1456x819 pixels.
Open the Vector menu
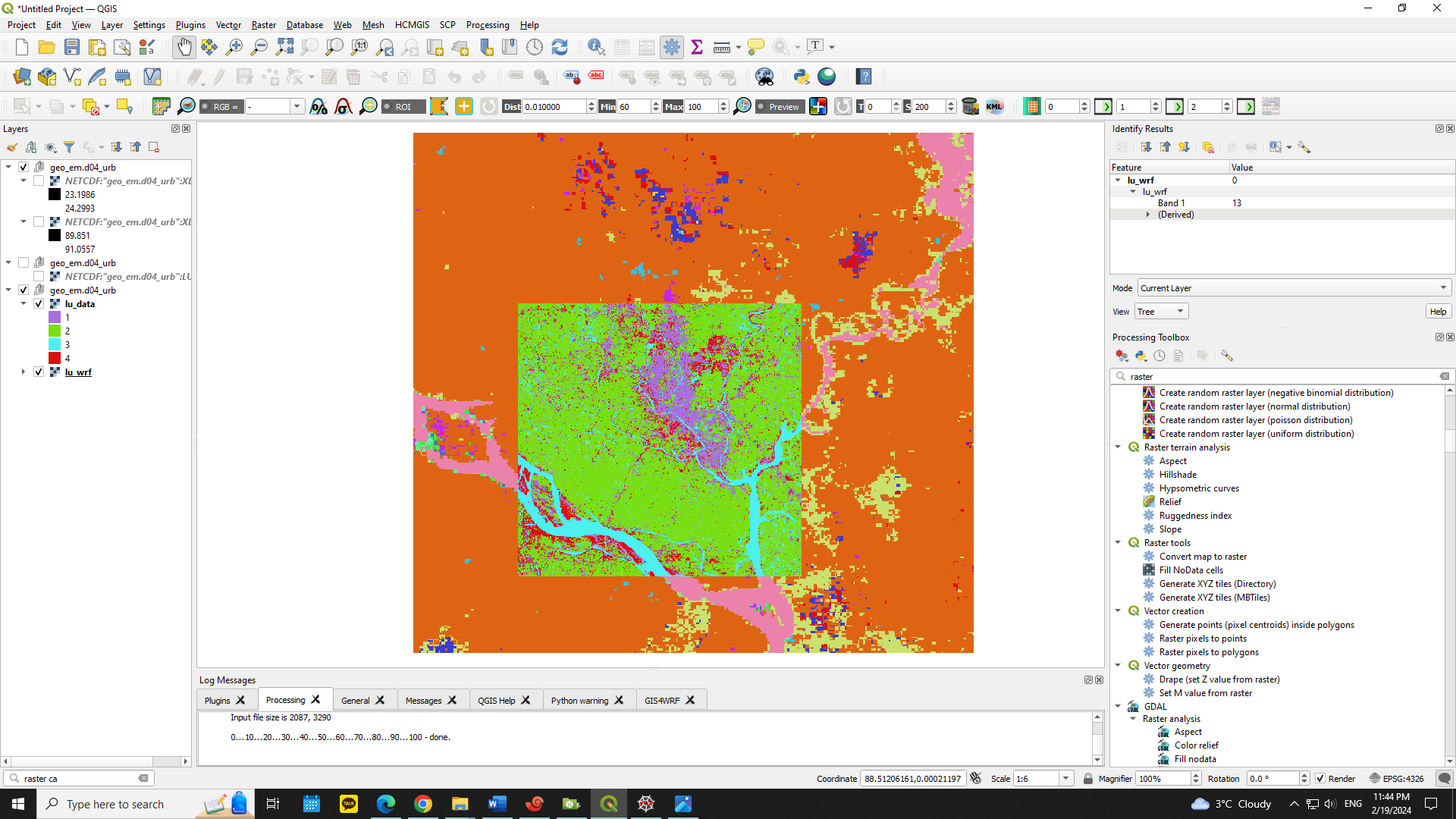(x=228, y=25)
